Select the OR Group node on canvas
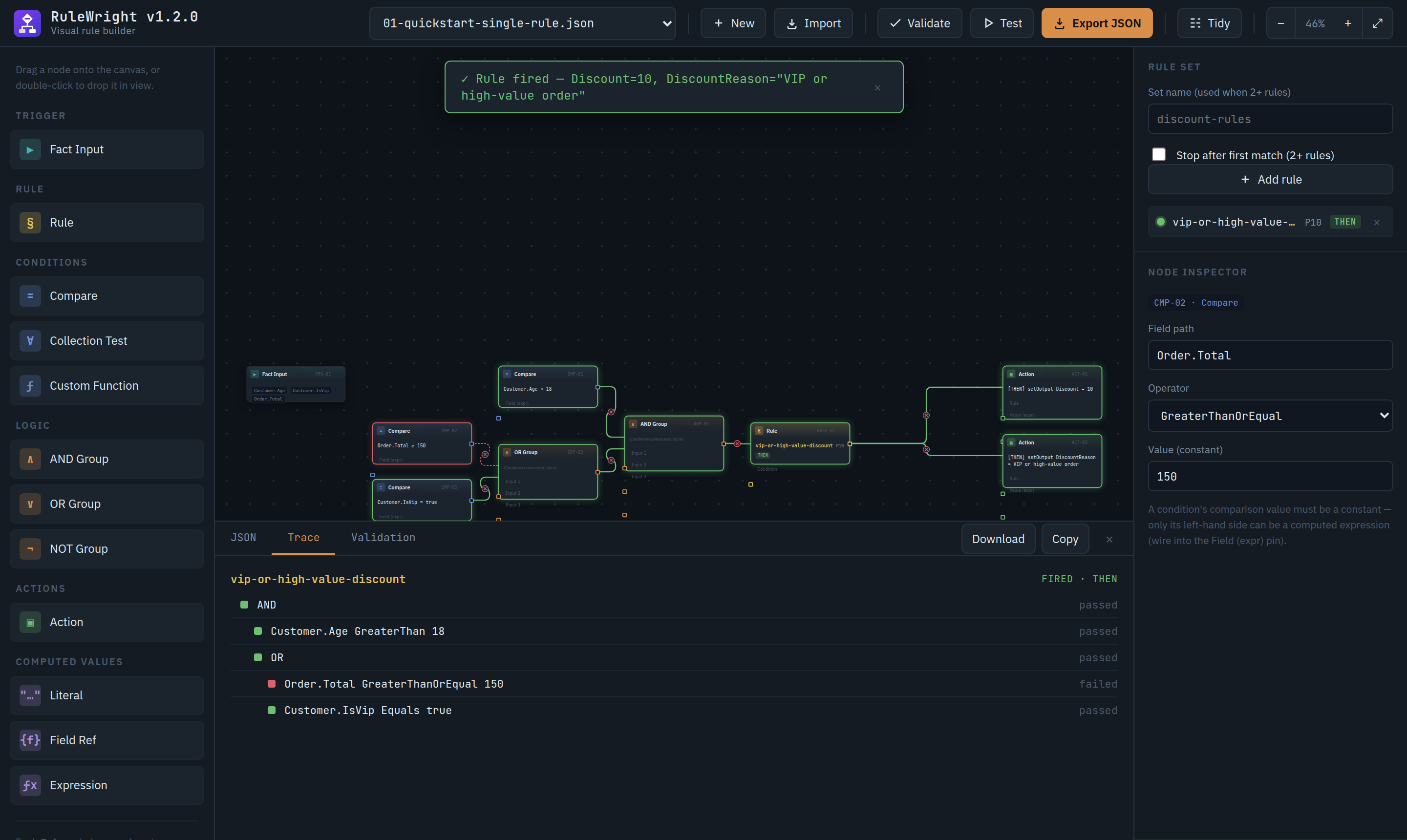Screen dimensions: 1407x840 point(548,472)
